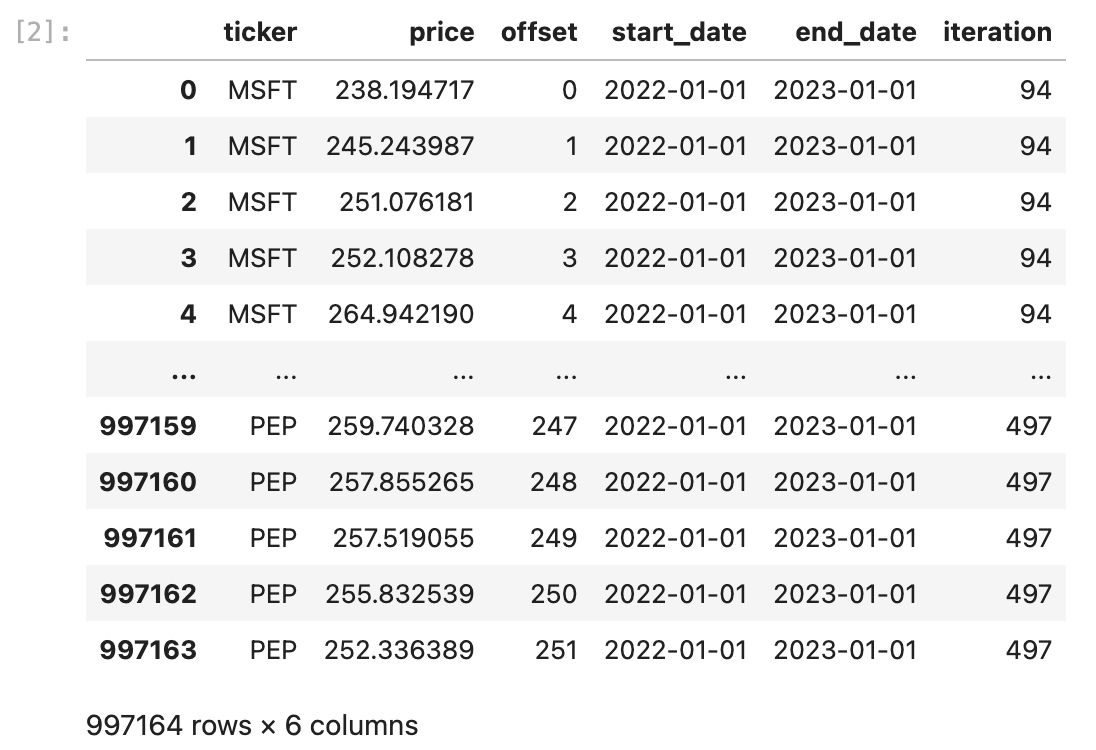Click the 997164 rows × 6 columns summary
The image size is (1096, 750).
[252, 726]
